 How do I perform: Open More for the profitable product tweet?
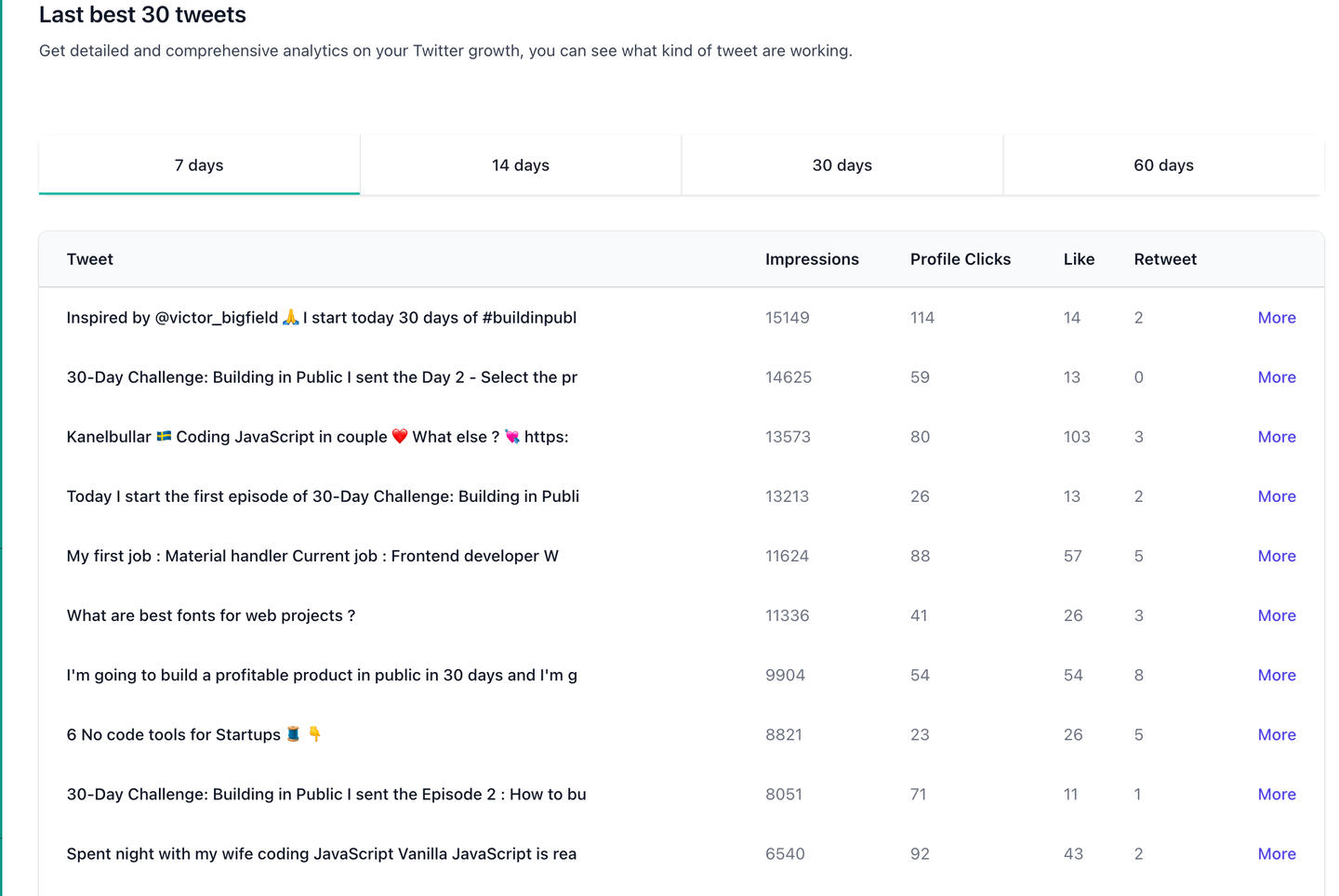coord(1277,675)
